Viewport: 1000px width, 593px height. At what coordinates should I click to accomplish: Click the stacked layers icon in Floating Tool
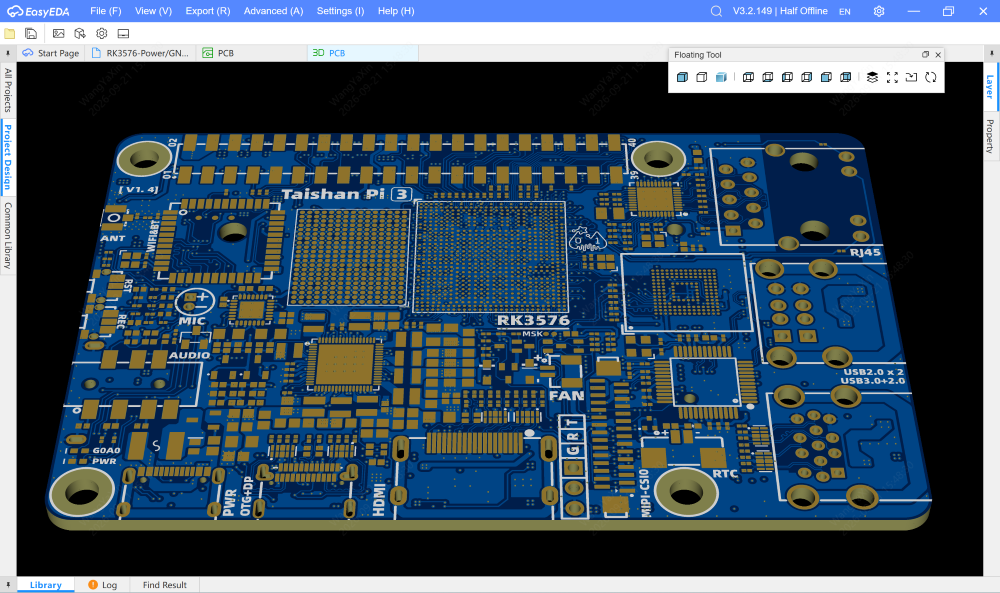pos(872,77)
